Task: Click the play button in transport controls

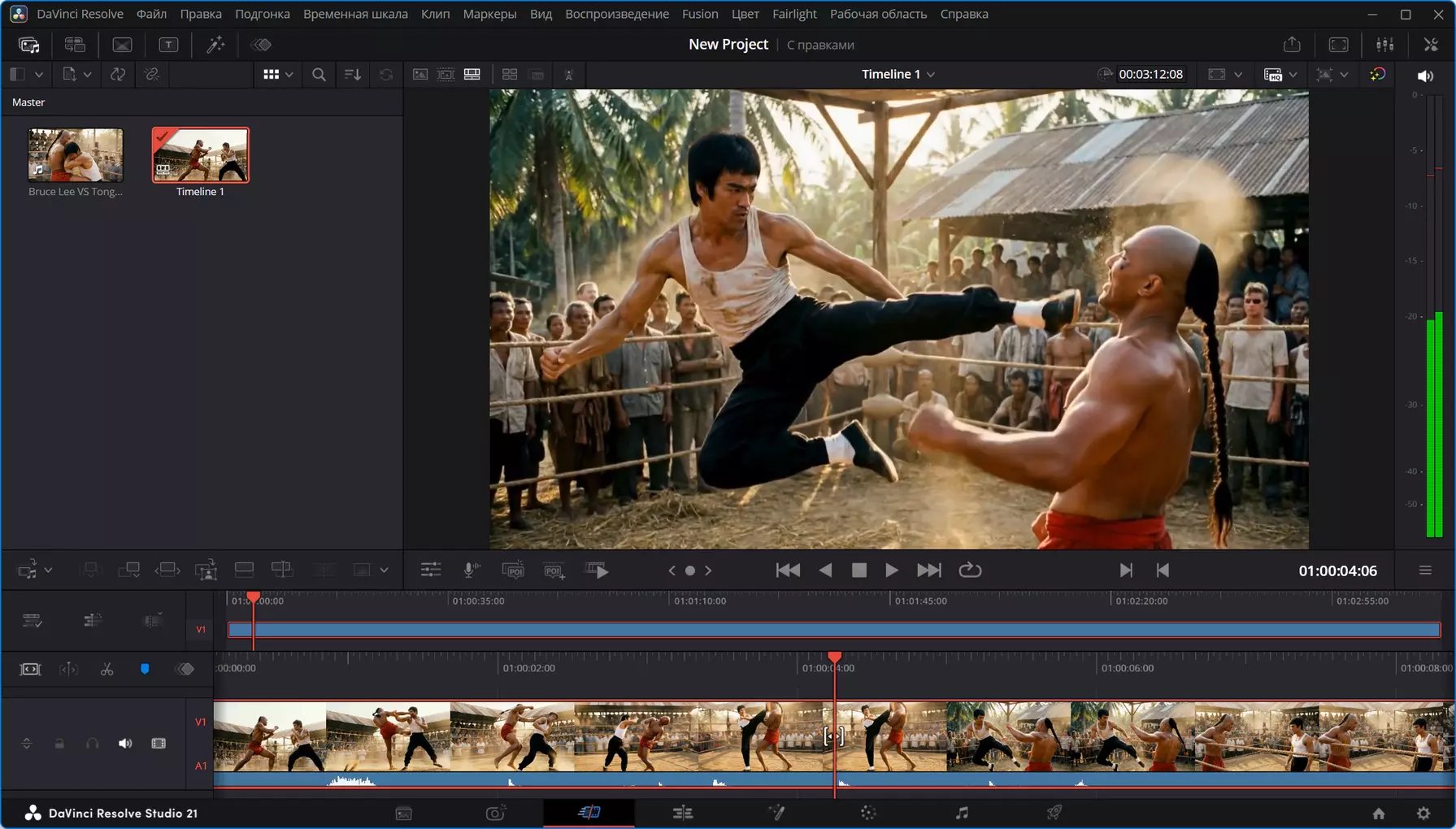Action: [x=892, y=571]
